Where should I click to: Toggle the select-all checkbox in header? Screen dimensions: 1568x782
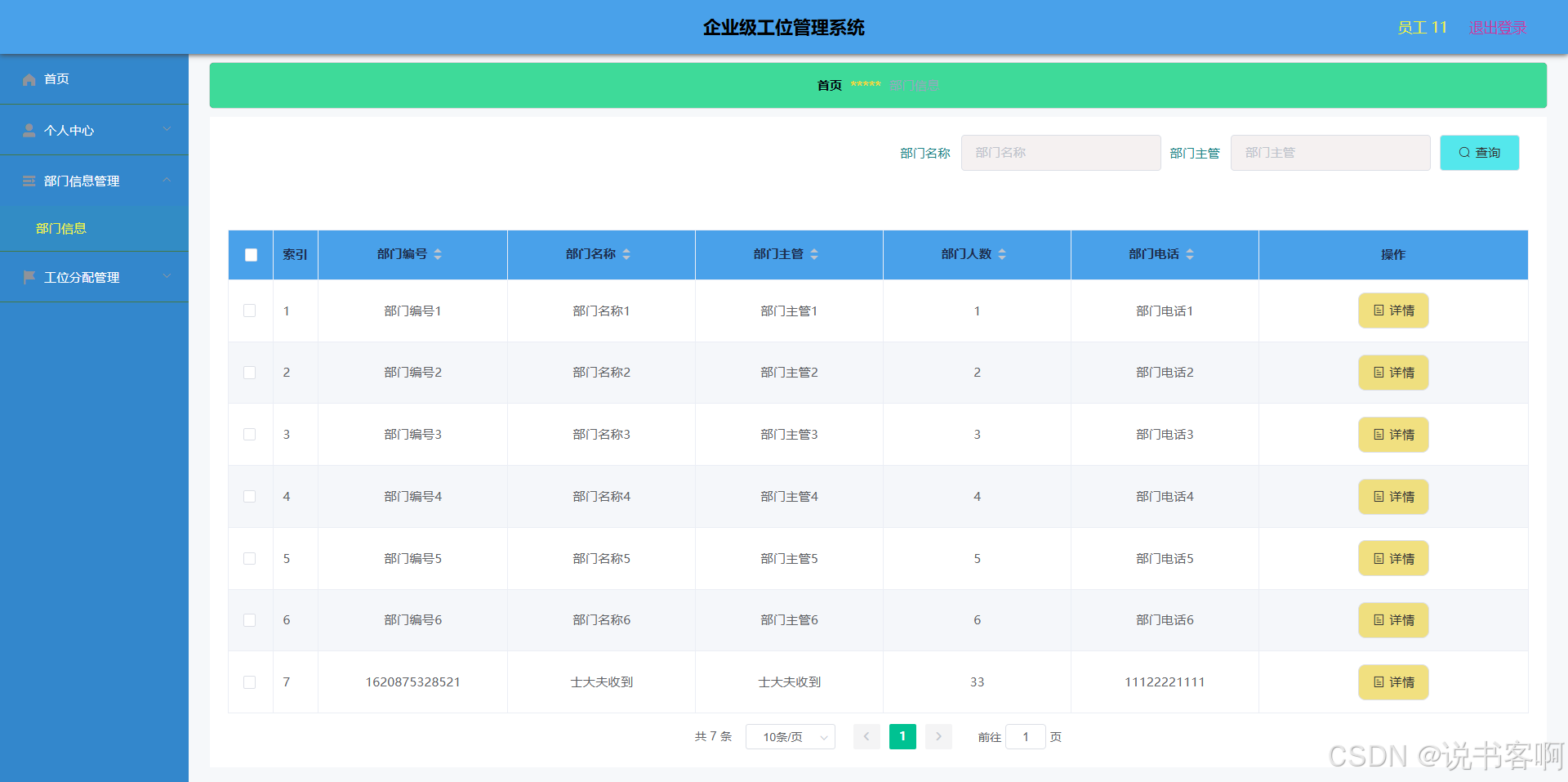(251, 255)
